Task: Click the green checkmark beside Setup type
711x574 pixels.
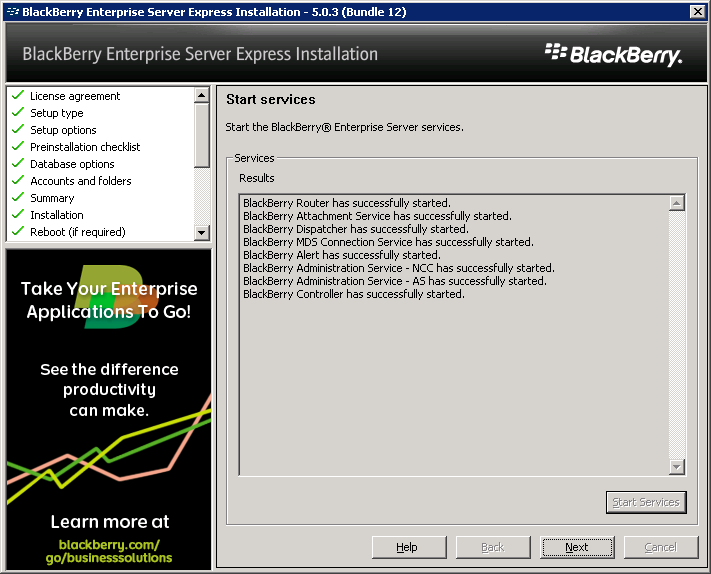Action: click(18, 112)
